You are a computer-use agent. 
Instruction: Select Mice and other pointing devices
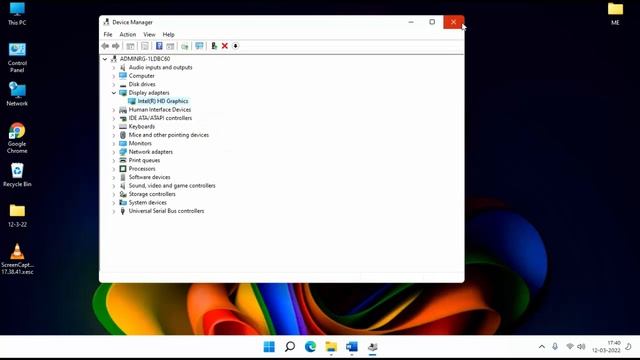[x=169, y=135]
